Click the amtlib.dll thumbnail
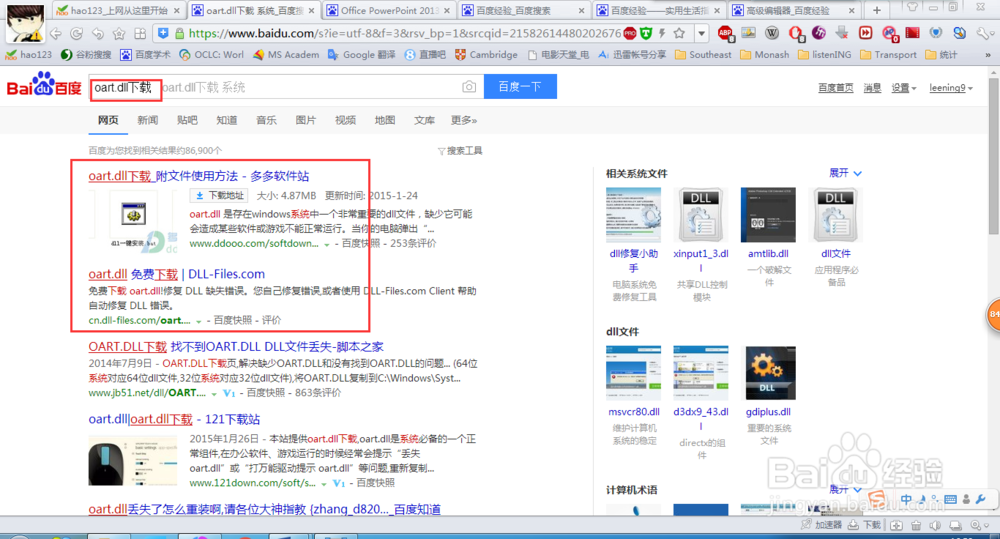 pyautogui.click(x=768, y=215)
